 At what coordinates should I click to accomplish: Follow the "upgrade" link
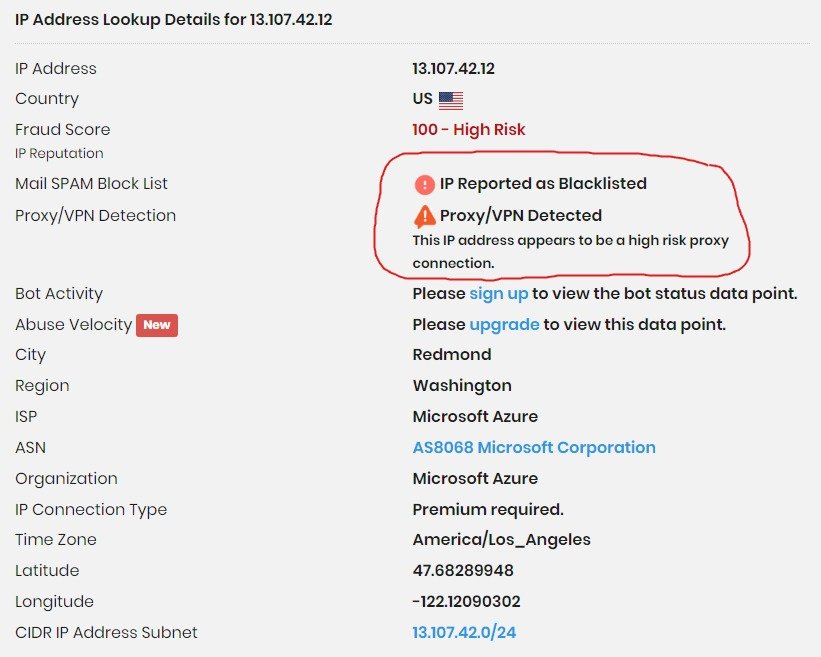click(x=504, y=325)
